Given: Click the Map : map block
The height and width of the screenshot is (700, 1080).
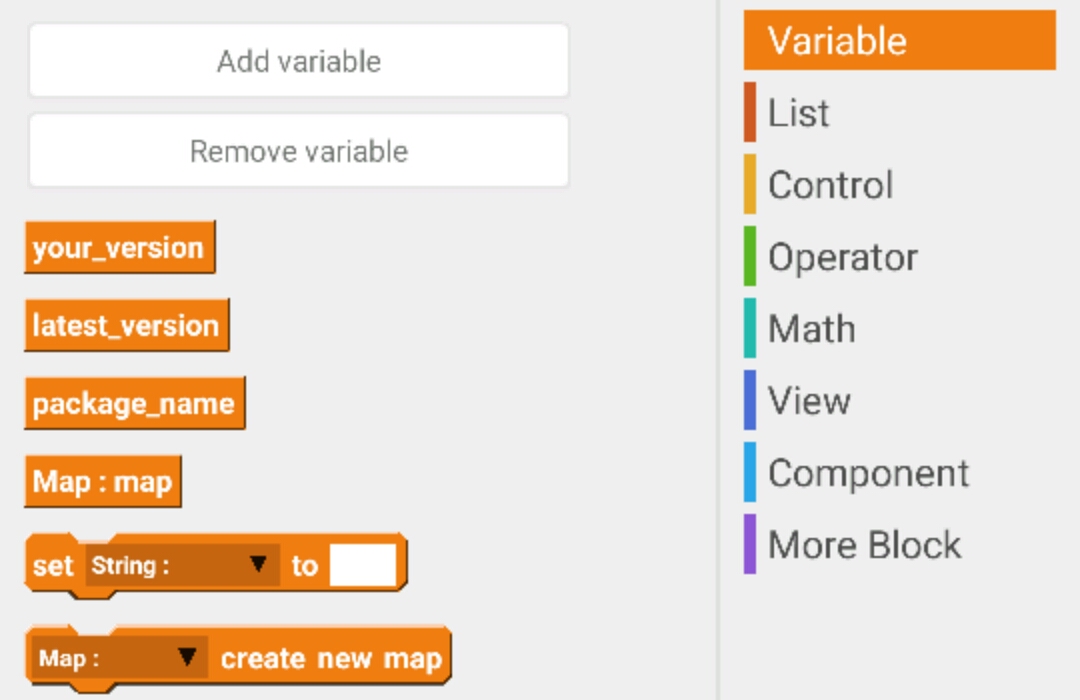Looking at the screenshot, I should (102, 482).
